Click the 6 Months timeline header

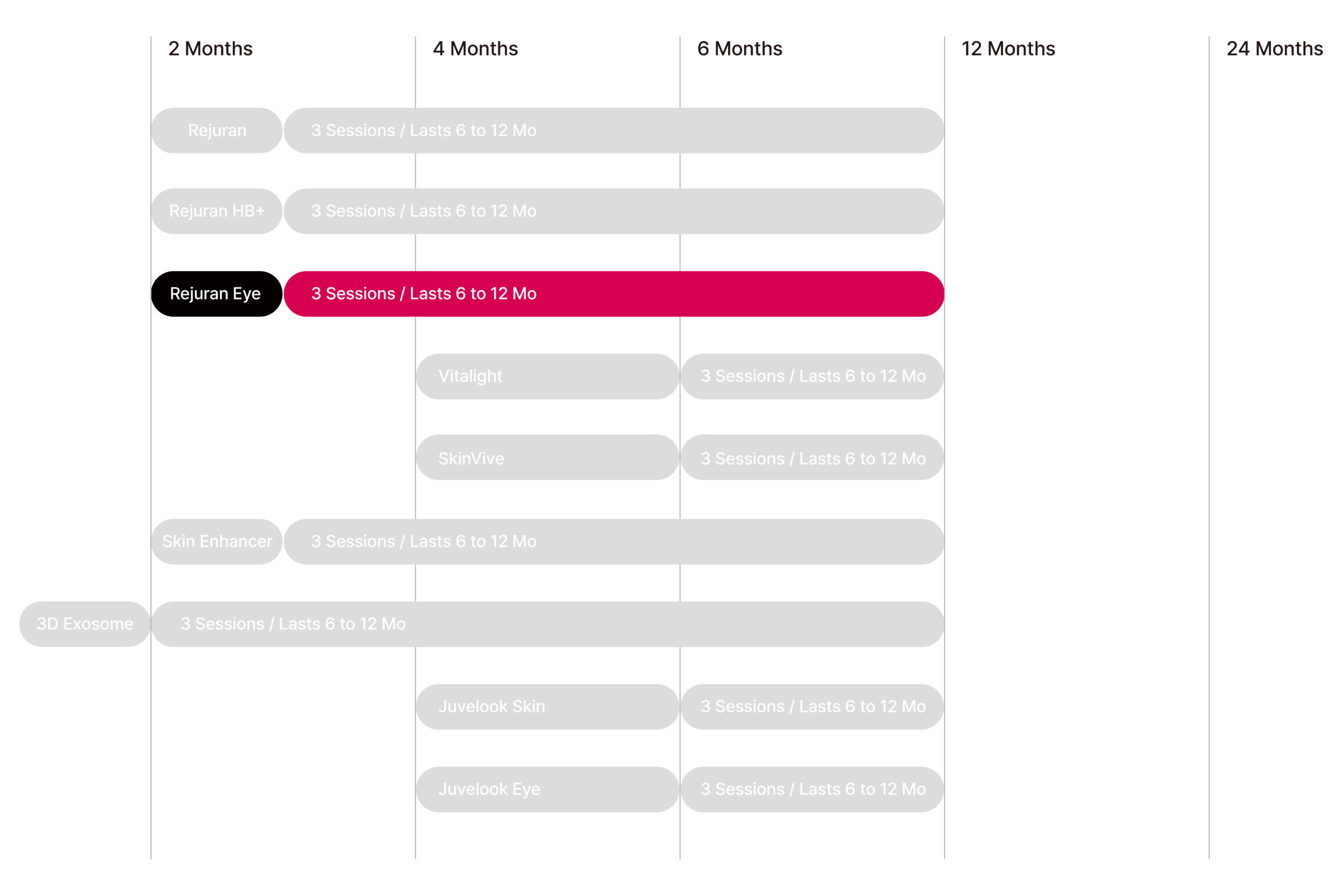tap(740, 49)
